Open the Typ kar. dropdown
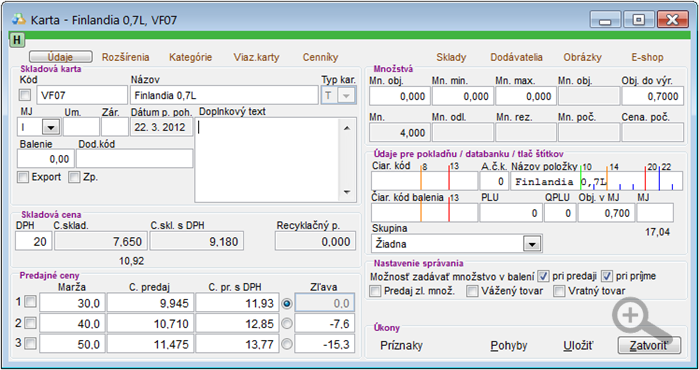 [x=346, y=95]
